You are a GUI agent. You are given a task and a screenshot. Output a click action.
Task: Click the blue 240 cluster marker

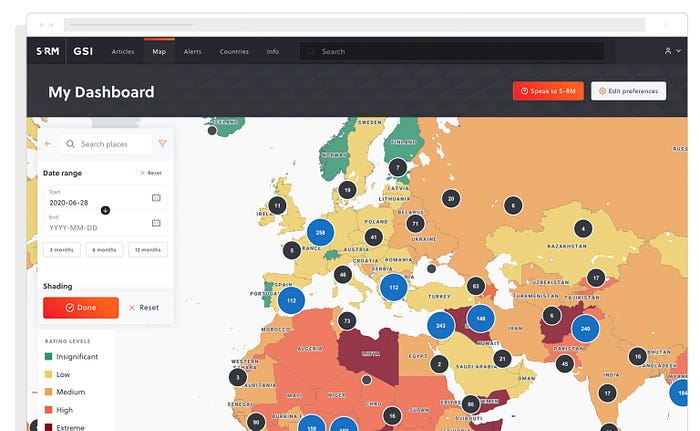585,328
